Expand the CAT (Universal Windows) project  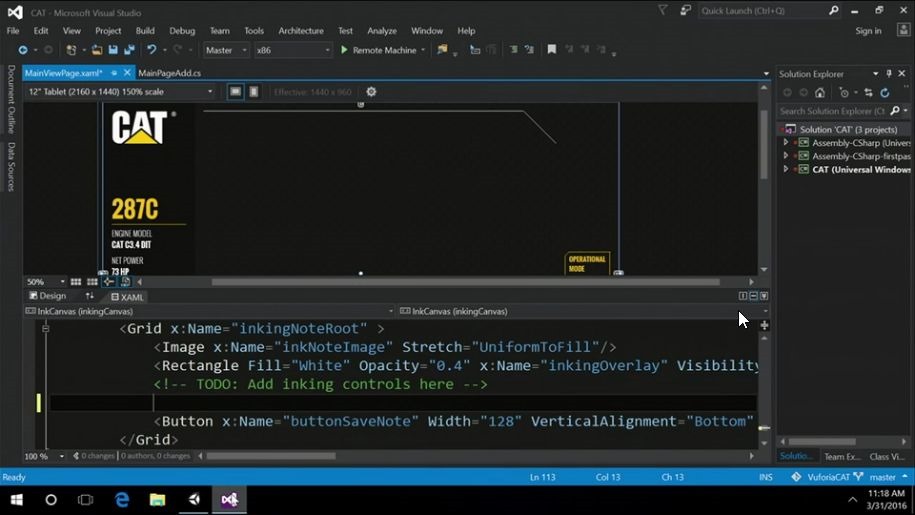point(786,170)
